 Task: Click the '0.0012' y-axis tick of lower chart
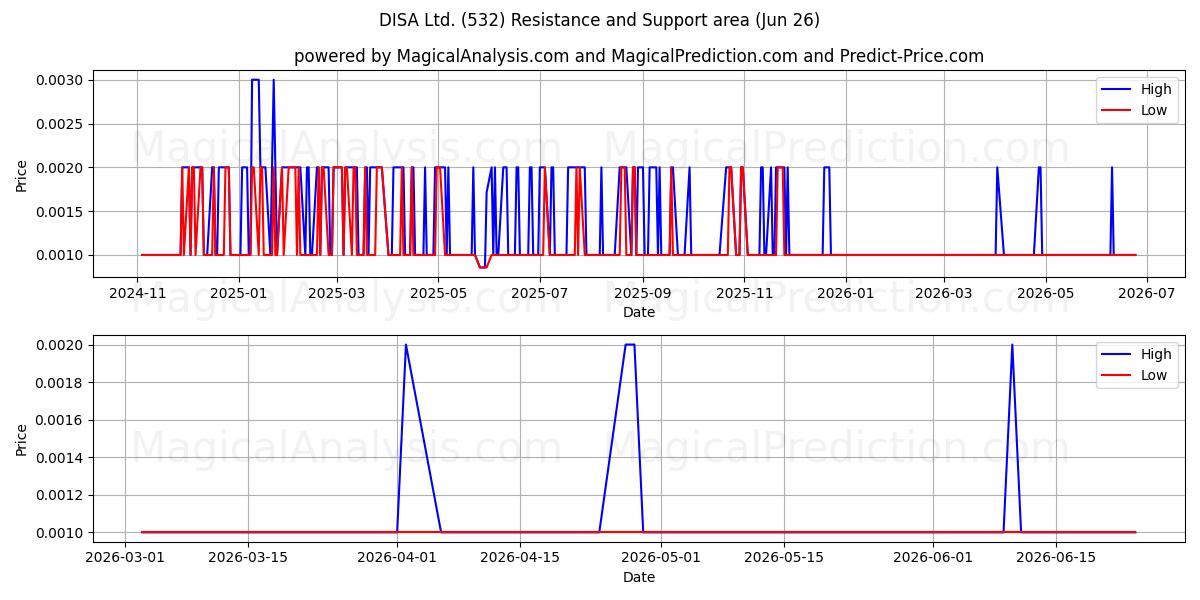click(x=61, y=495)
